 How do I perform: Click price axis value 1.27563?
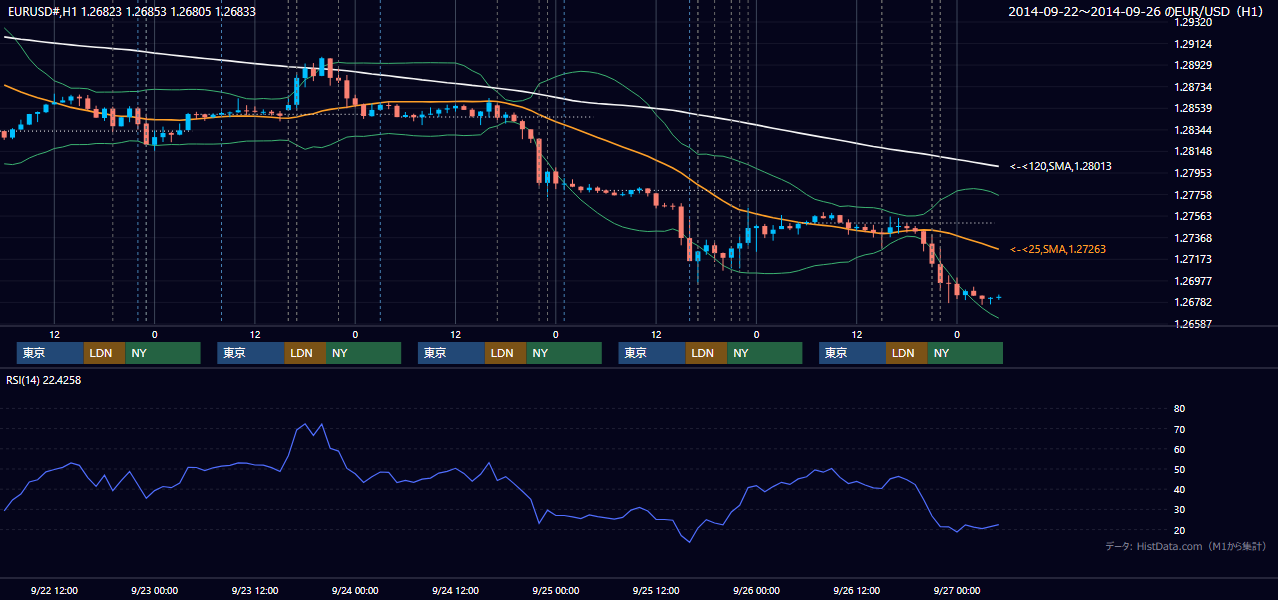point(1192,216)
